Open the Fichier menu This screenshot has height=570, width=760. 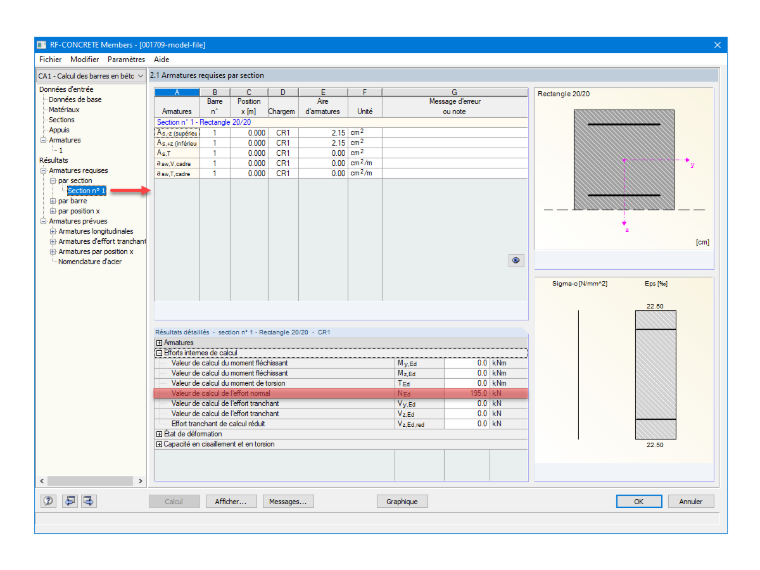[50, 59]
